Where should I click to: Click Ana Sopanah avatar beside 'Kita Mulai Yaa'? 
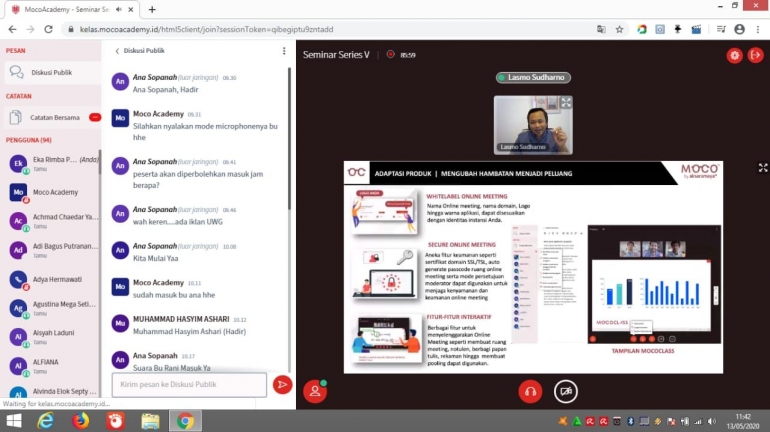click(x=120, y=250)
